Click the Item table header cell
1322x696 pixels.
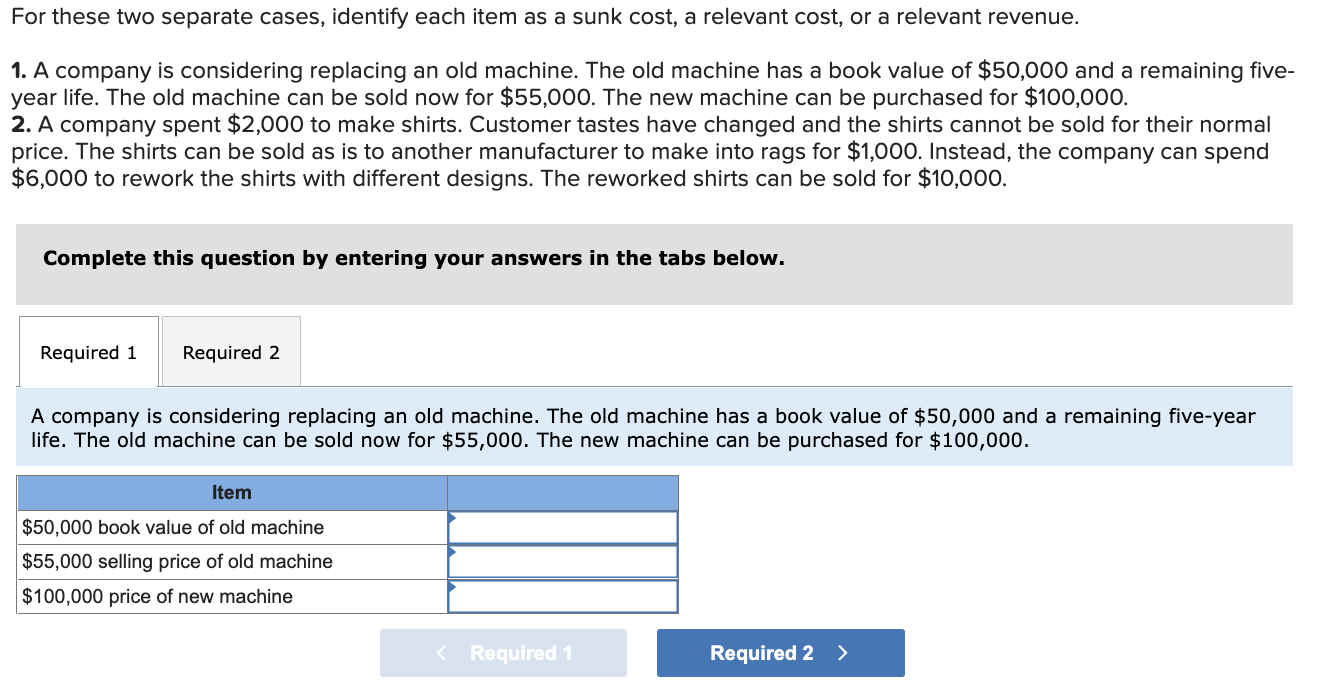click(232, 492)
